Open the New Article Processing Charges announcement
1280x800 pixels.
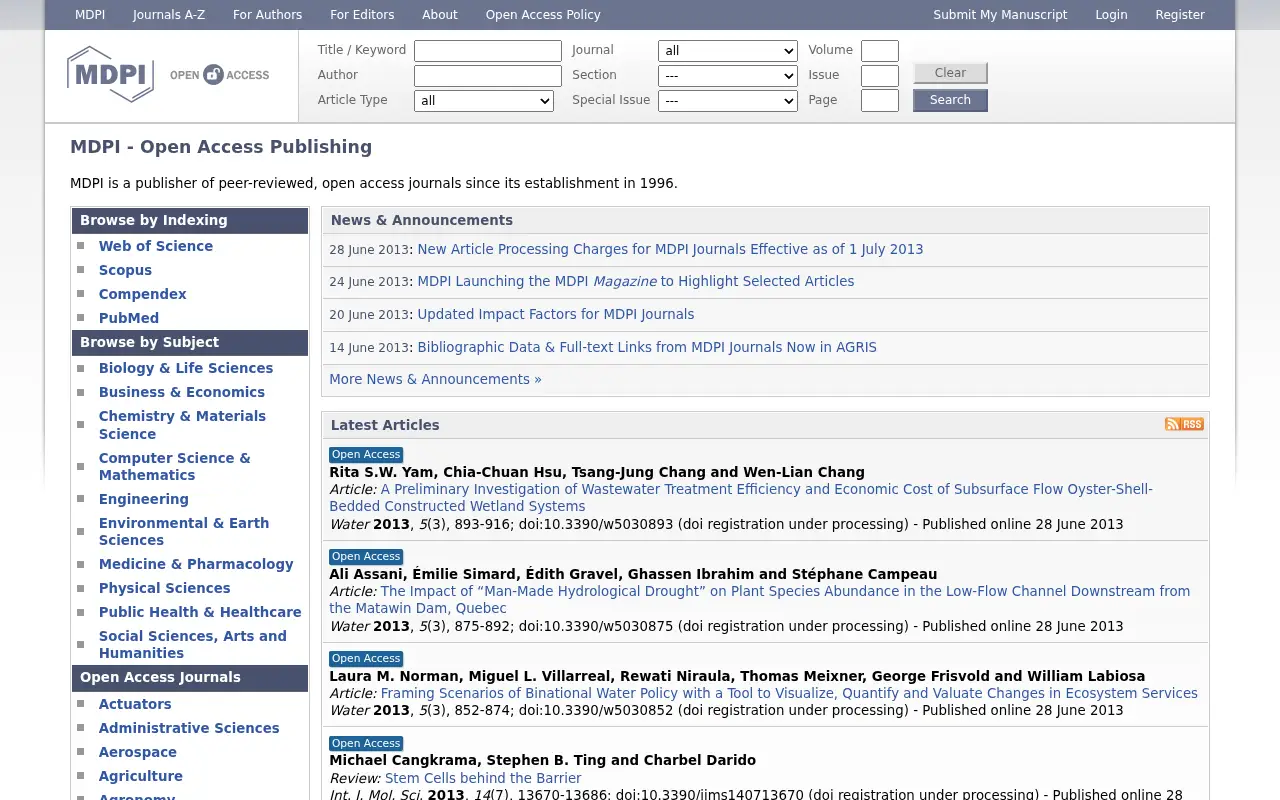tap(670, 249)
